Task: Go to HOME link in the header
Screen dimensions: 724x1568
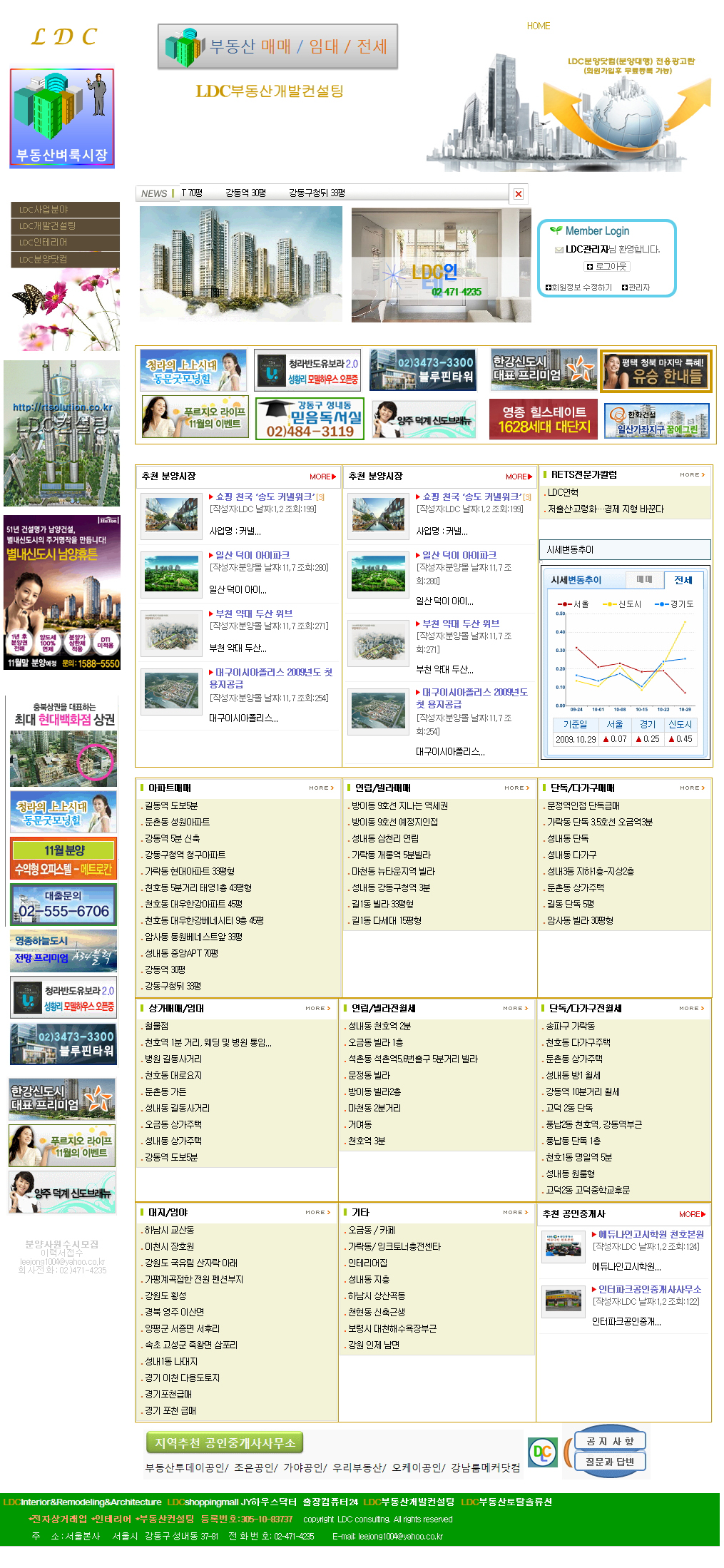Action: (x=539, y=26)
